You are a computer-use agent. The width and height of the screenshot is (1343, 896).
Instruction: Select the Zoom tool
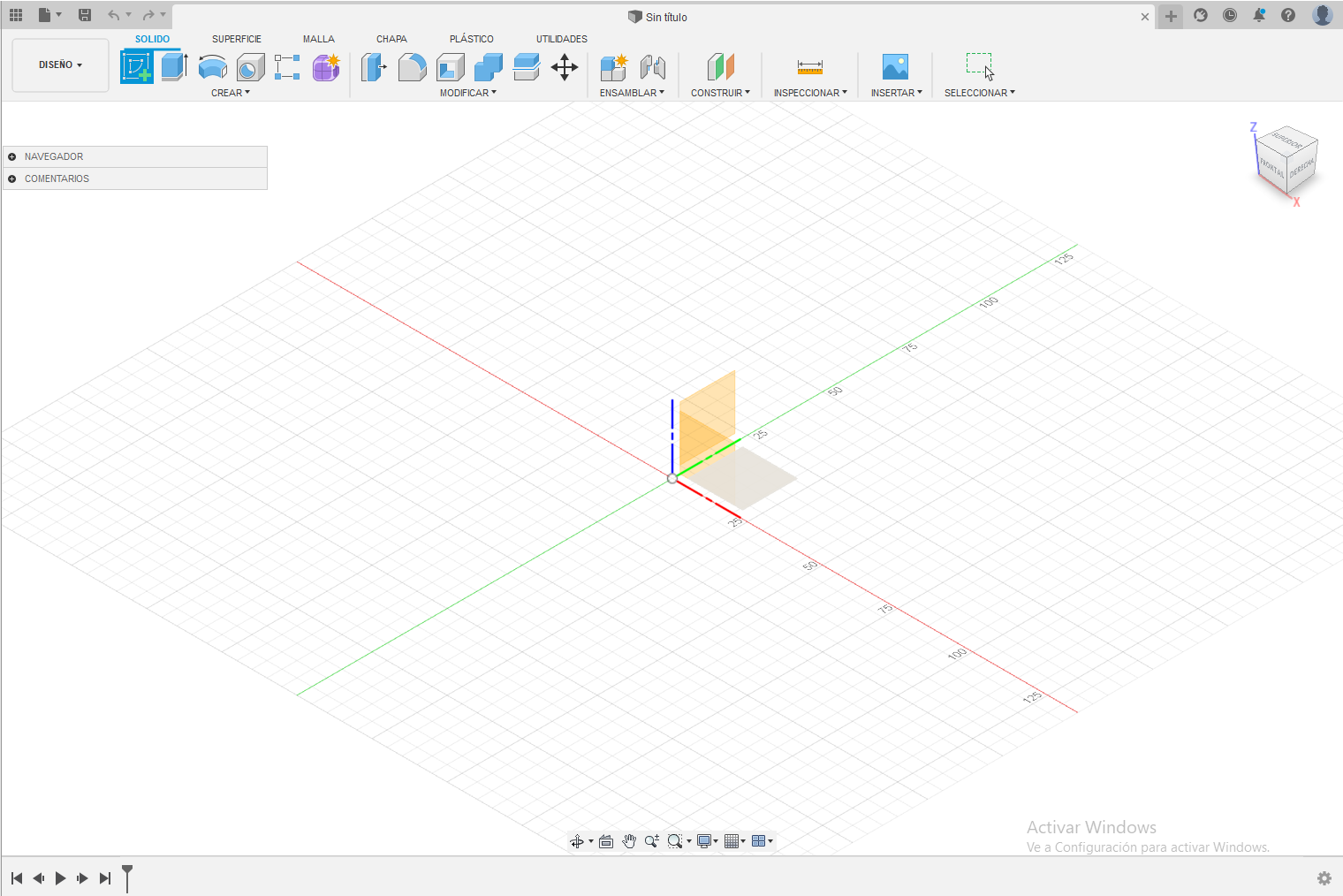(x=652, y=841)
